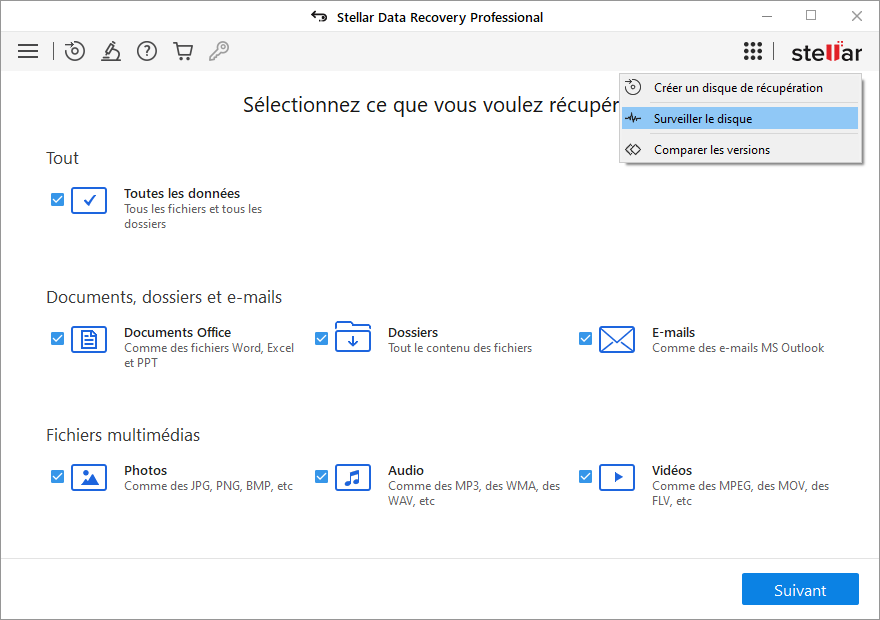880x620 pixels.
Task: Disable the Photos checkbox
Action: click(58, 477)
